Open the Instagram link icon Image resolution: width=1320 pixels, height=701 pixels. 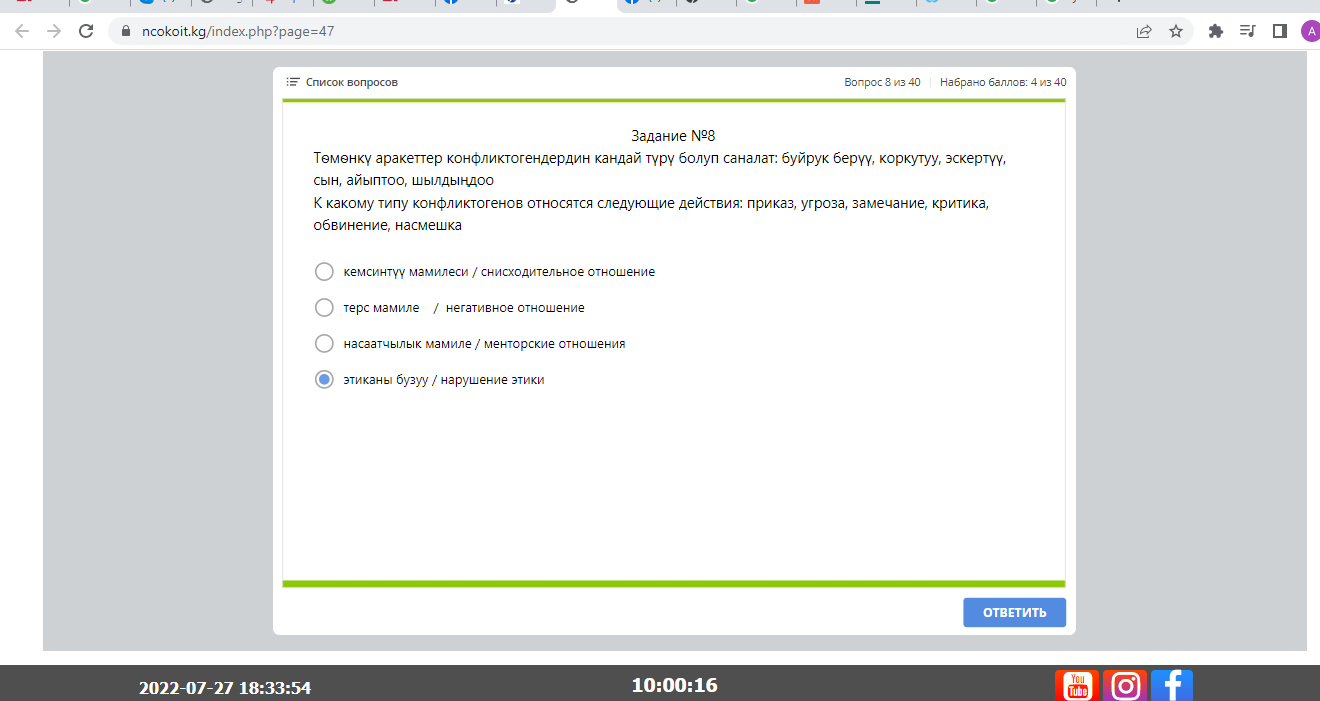[1125, 686]
